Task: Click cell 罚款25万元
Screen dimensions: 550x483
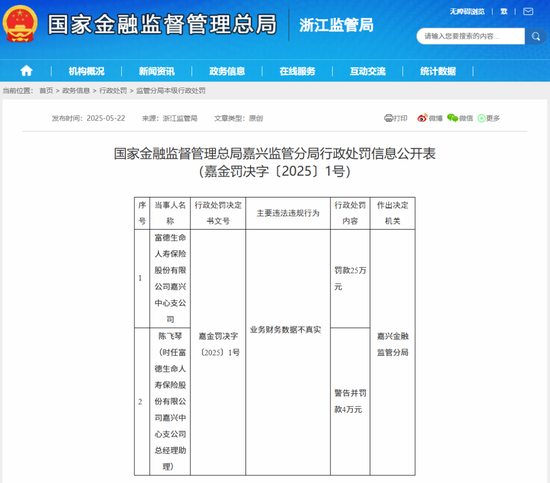Action: click(x=350, y=279)
